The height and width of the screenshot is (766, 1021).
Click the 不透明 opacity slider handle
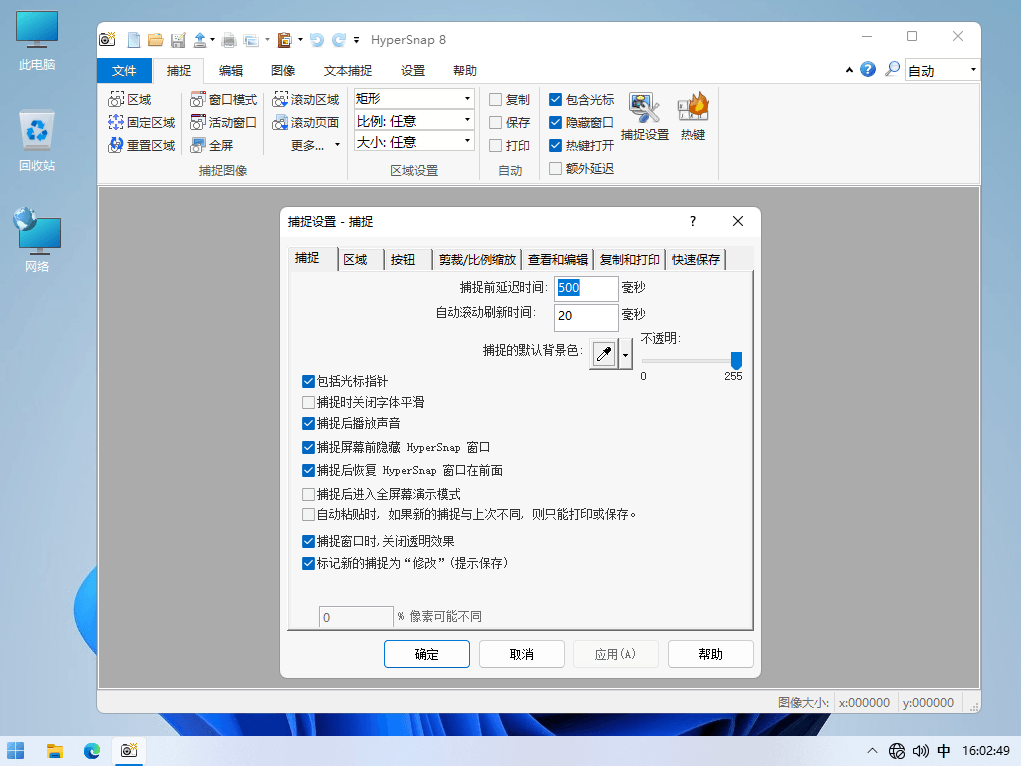pos(736,360)
